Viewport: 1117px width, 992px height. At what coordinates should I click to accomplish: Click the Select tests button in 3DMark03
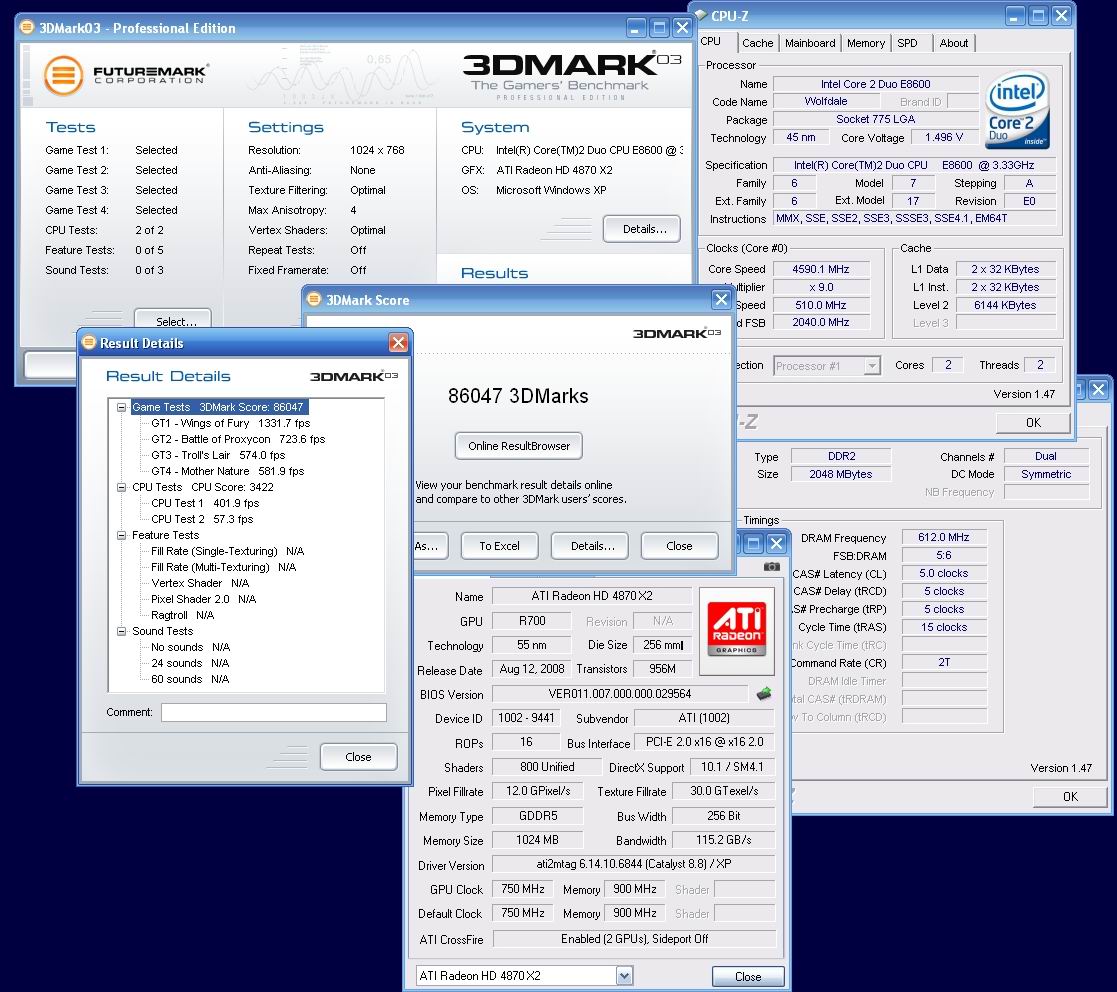[173, 318]
